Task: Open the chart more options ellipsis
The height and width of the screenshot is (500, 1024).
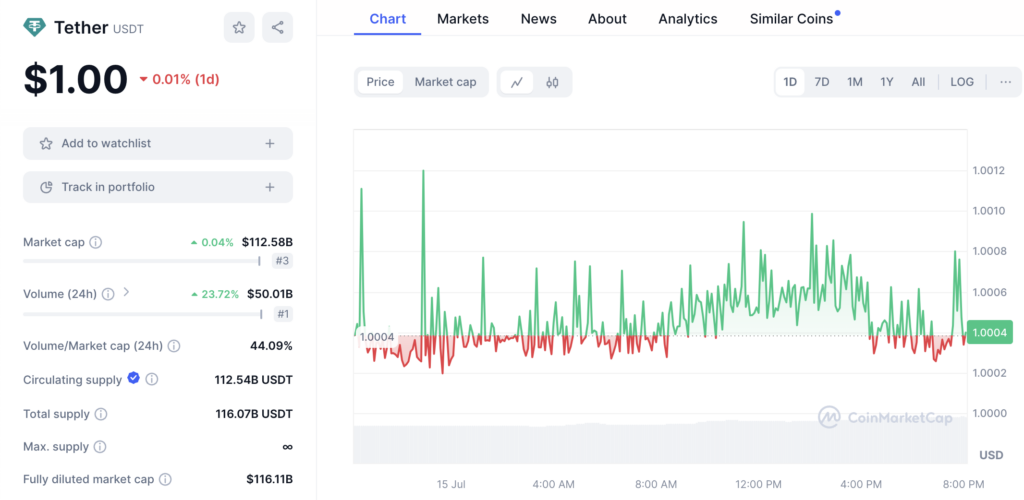Action: [1006, 82]
